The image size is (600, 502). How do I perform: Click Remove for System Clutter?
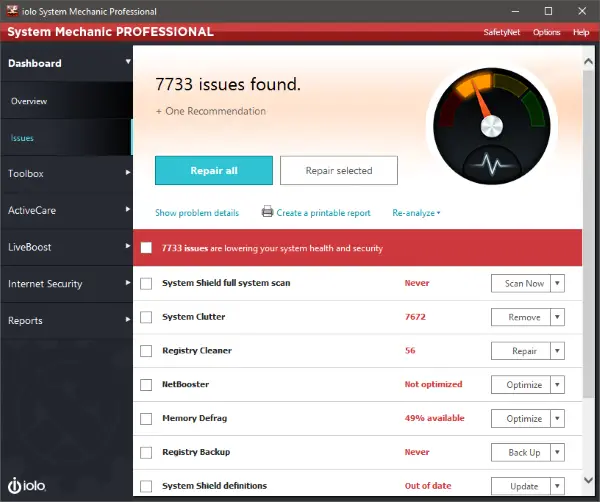pyautogui.click(x=521, y=317)
